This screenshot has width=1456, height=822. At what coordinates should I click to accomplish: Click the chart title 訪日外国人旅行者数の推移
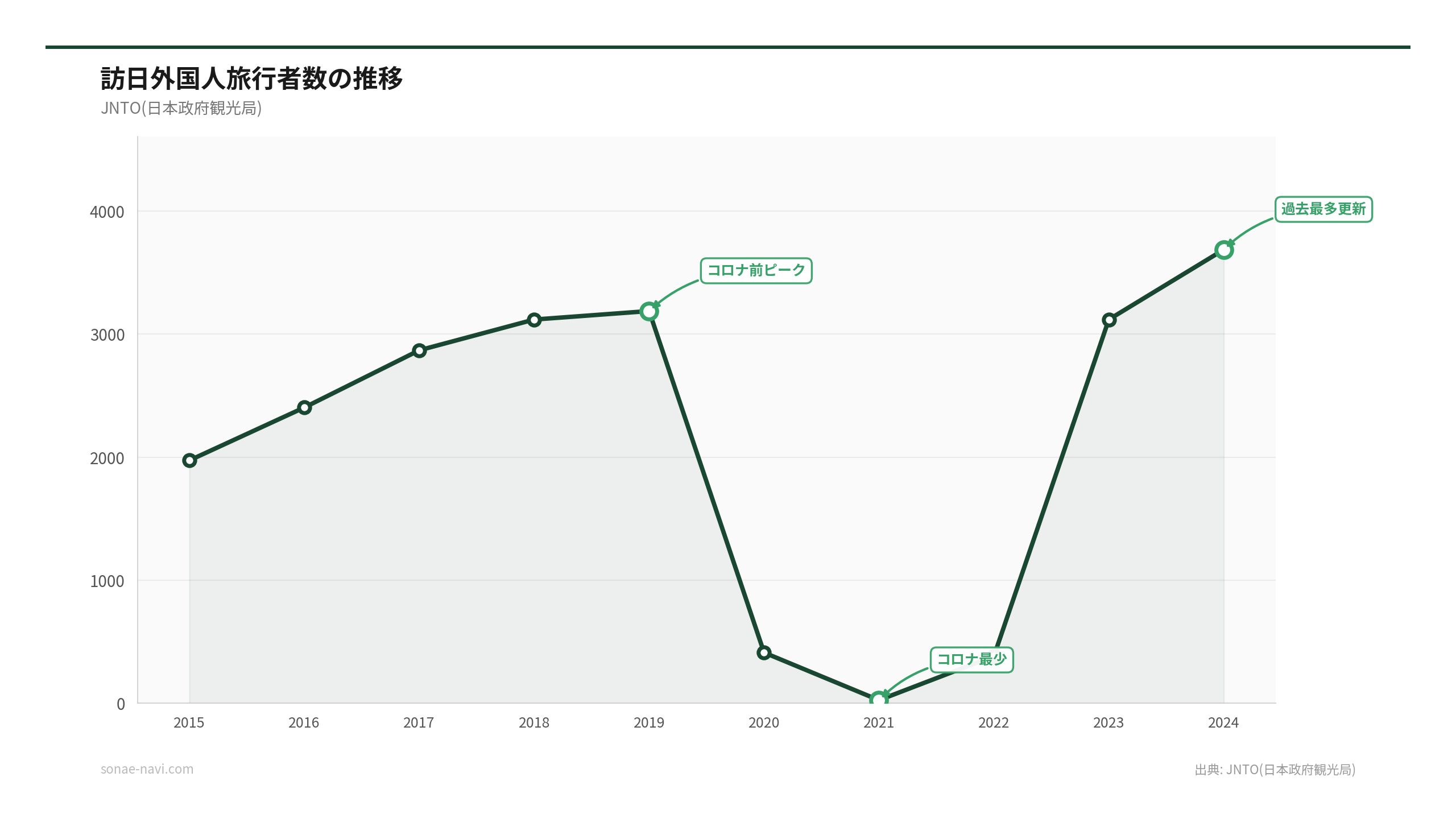[x=251, y=79]
